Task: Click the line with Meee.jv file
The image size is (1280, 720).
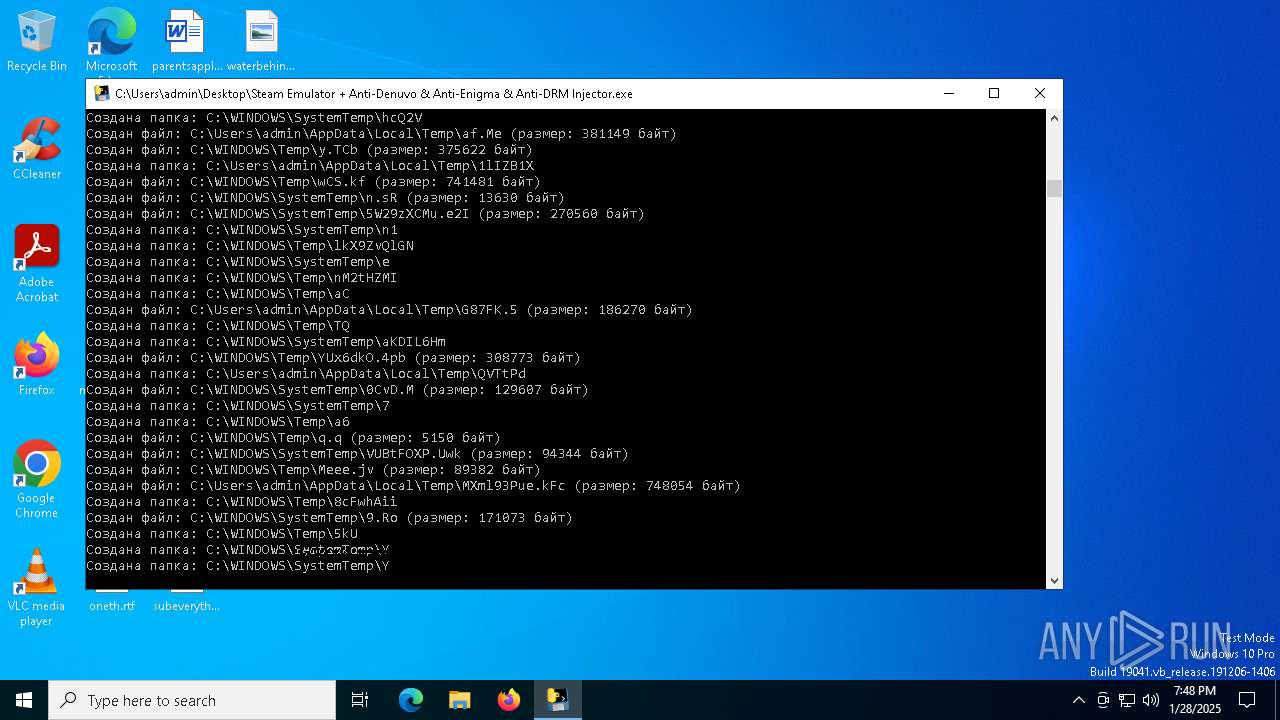Action: pyautogui.click(x=313, y=470)
